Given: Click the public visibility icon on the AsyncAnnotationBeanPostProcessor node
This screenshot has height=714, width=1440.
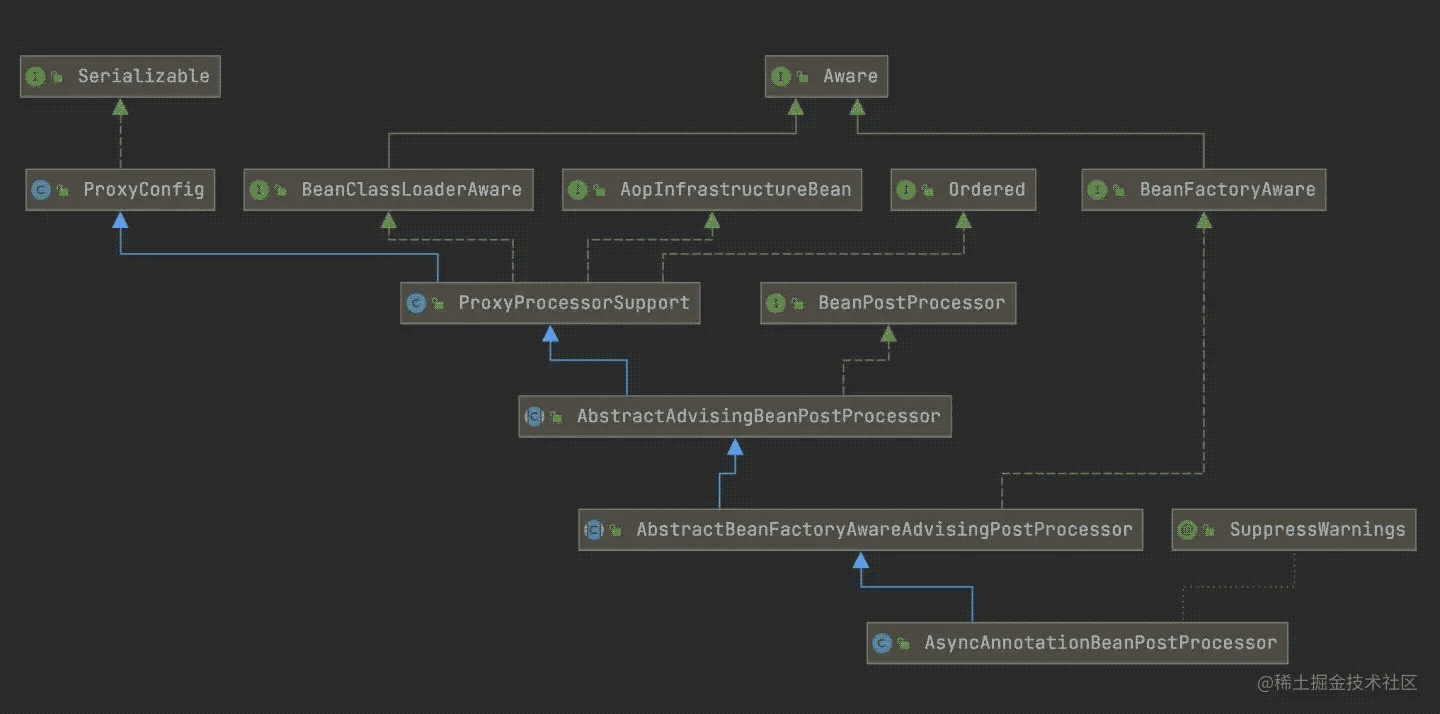Looking at the screenshot, I should (x=904, y=643).
